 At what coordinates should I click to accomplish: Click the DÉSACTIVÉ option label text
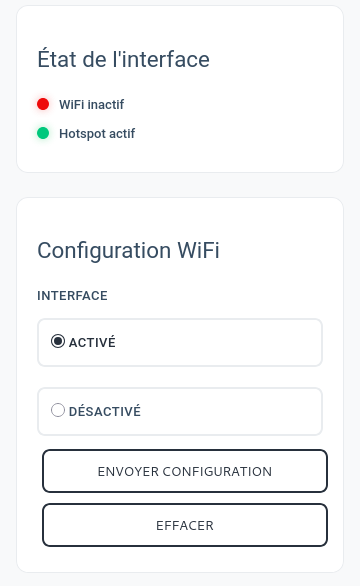point(105,411)
